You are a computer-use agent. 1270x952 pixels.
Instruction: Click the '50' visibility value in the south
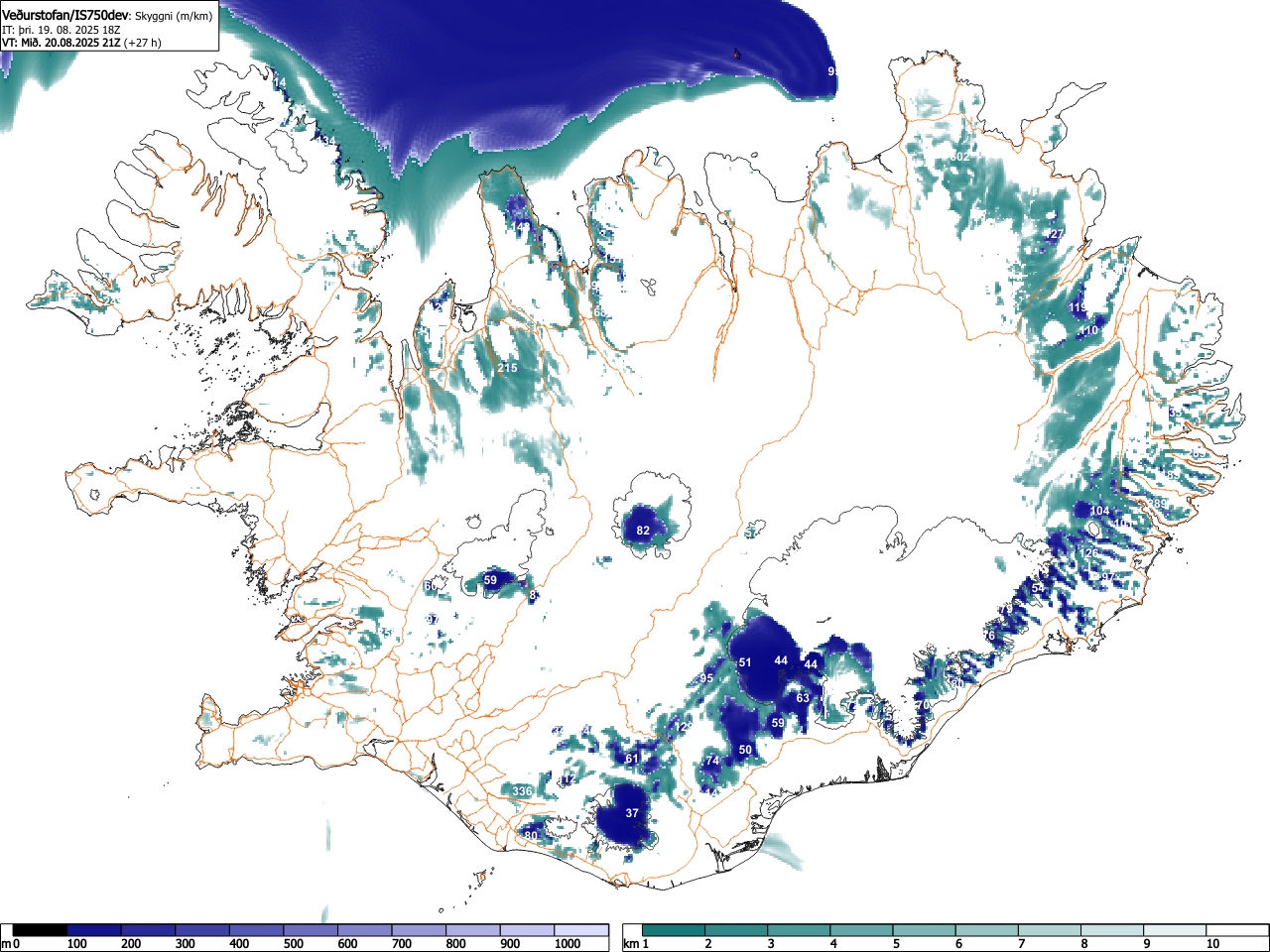point(745,750)
